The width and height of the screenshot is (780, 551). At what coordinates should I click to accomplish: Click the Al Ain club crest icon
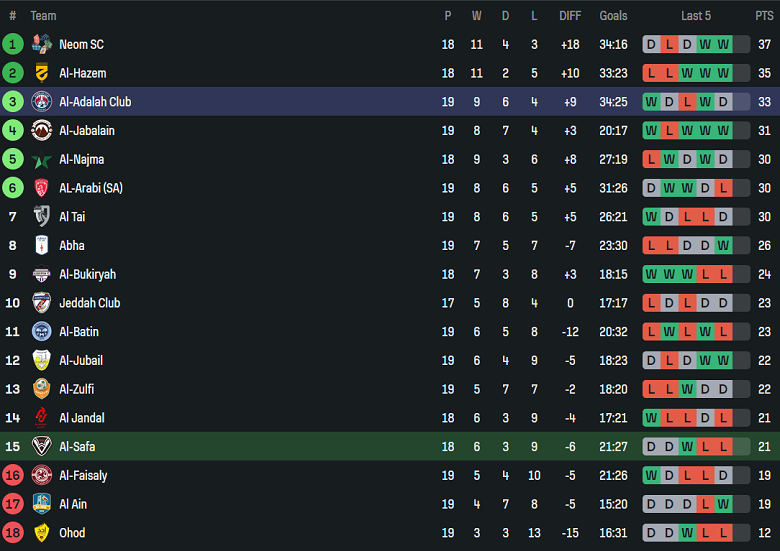click(x=42, y=504)
